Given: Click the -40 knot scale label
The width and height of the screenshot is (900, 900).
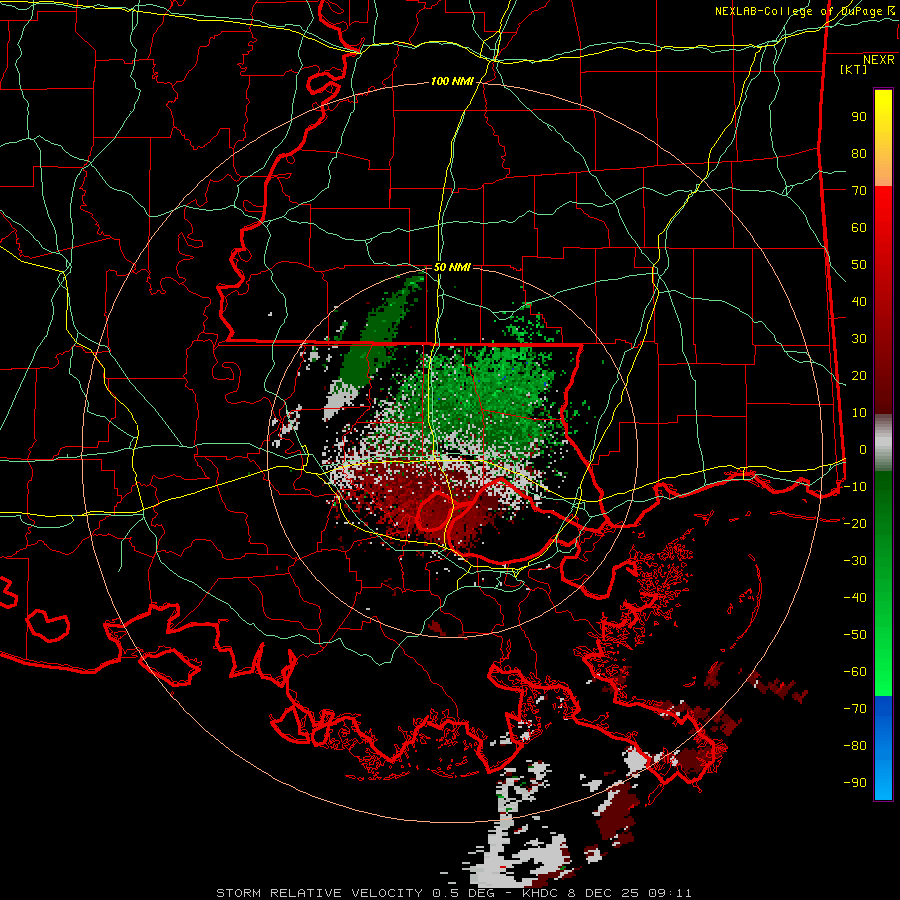Looking at the screenshot, I should (855, 598).
